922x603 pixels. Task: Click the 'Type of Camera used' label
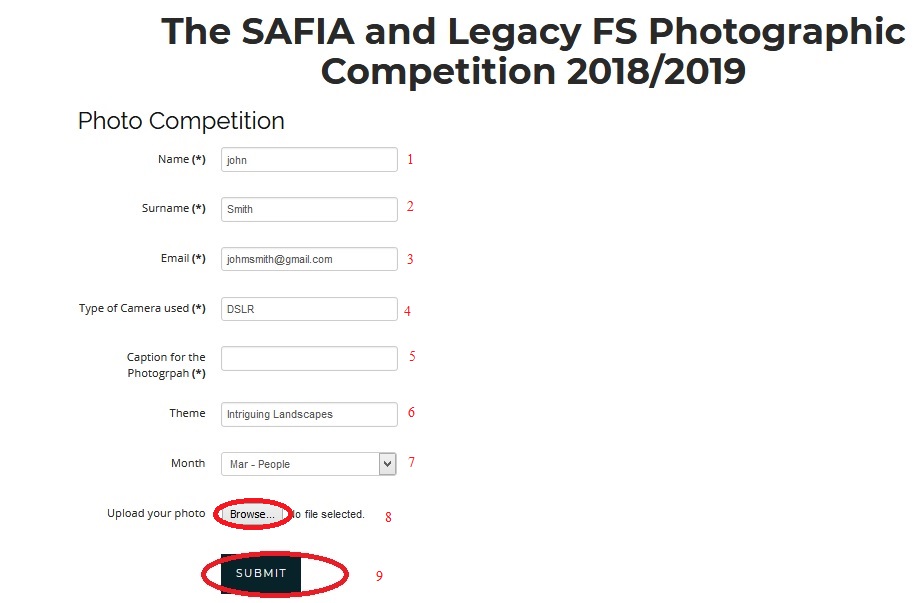click(142, 308)
